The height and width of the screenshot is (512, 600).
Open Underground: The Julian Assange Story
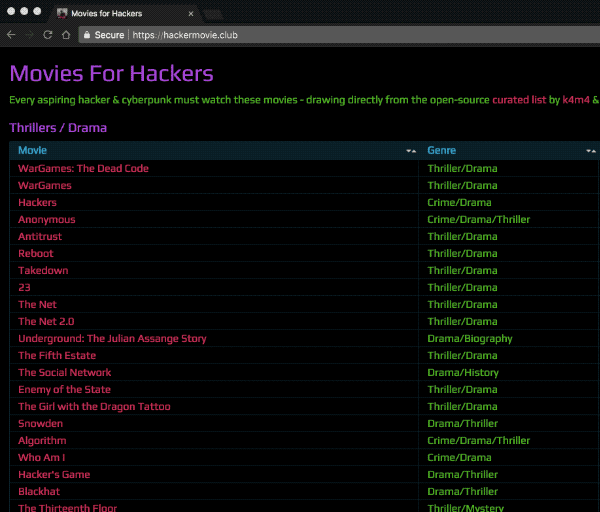tap(112, 339)
